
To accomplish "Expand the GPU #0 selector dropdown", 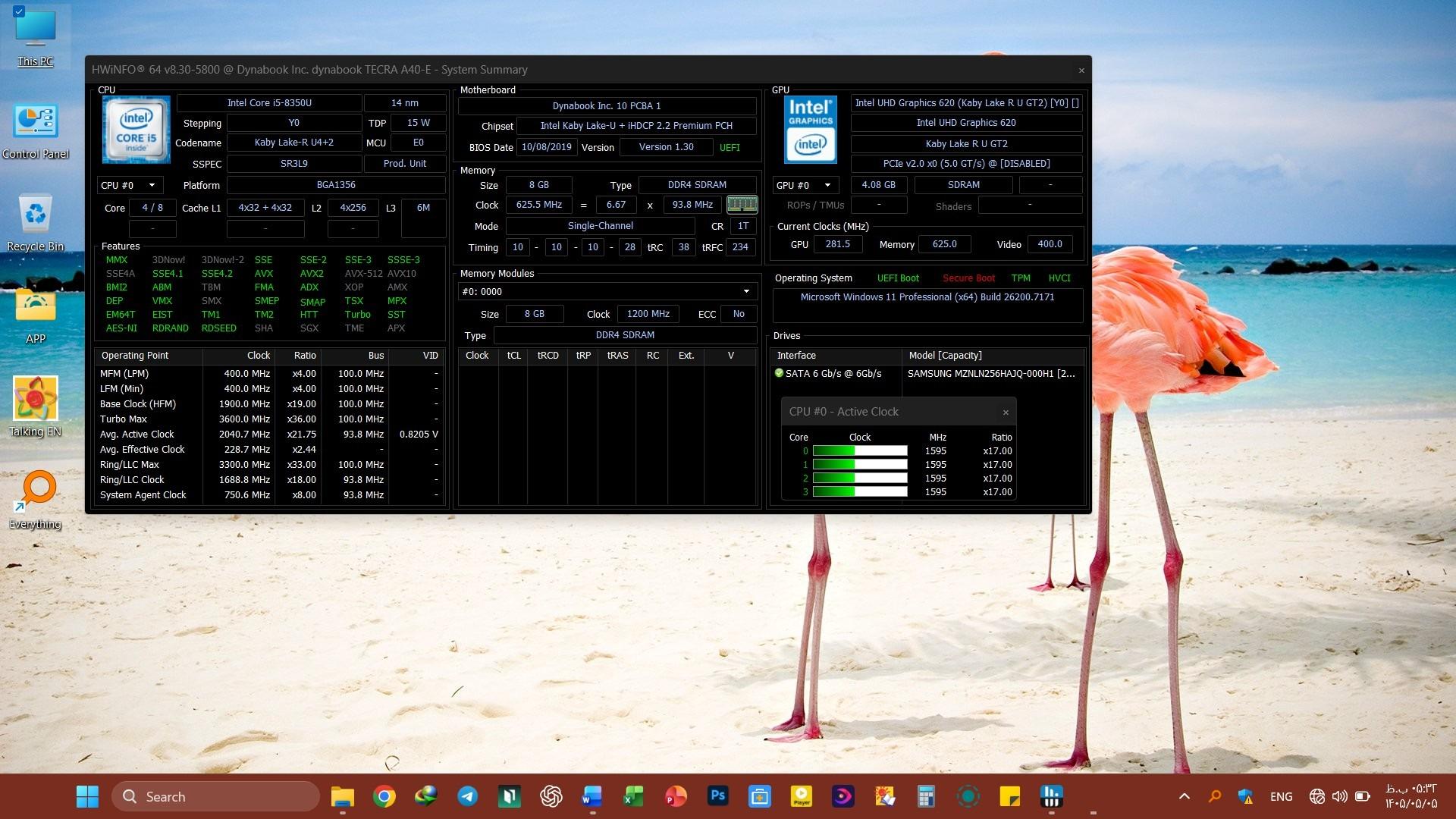I will (805, 185).
